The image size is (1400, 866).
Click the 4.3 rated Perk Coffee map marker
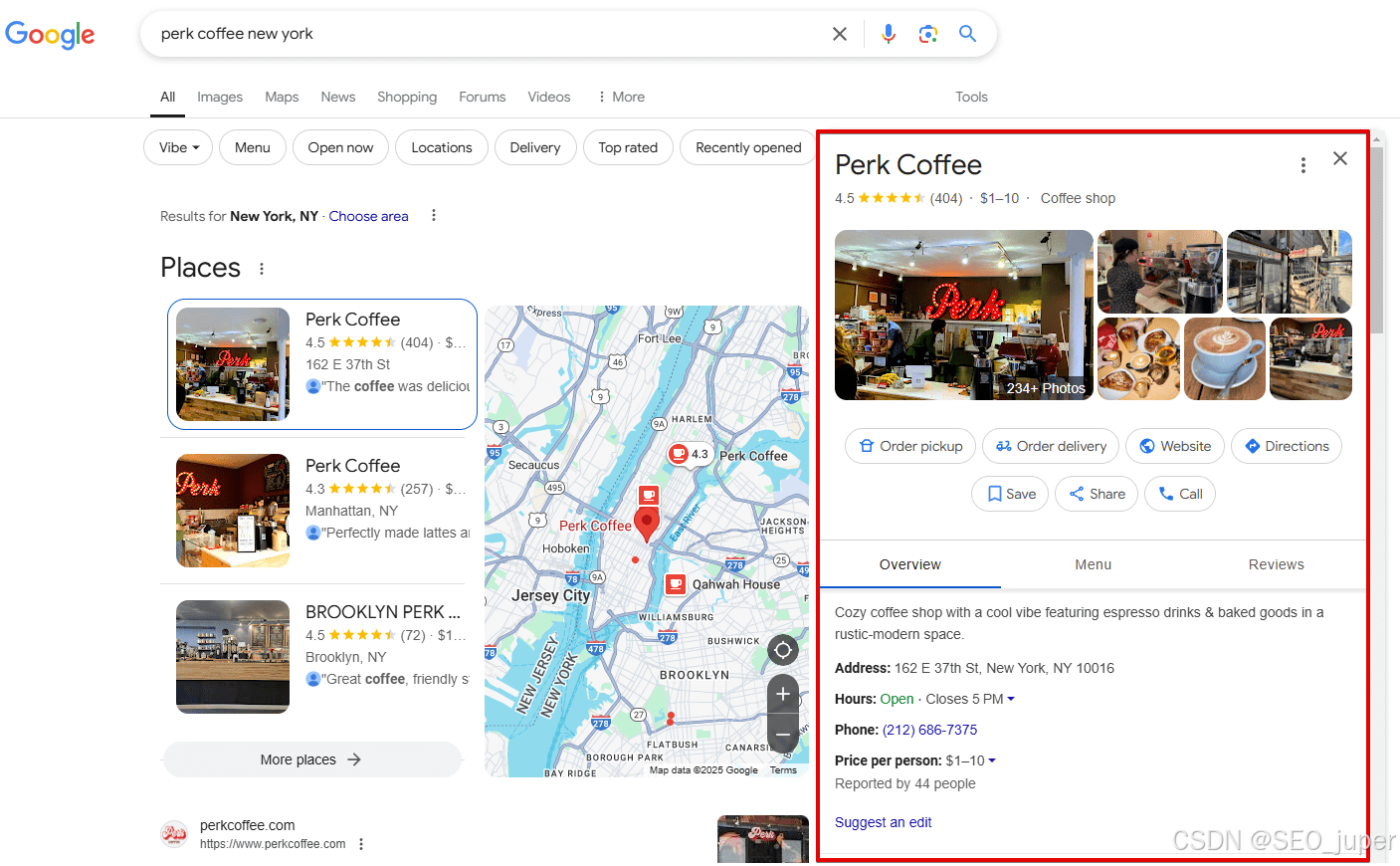(x=690, y=455)
